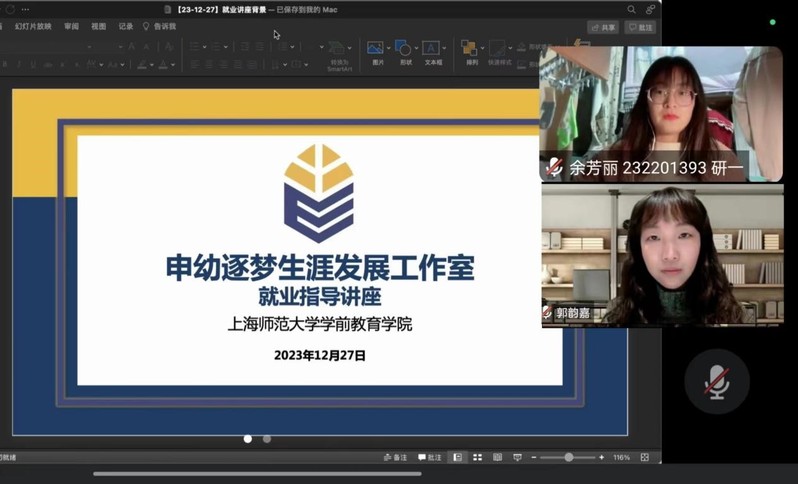The width and height of the screenshot is (798, 484).
Task: Expand the 形状 shapes dropdown arrow
Action: (415, 48)
